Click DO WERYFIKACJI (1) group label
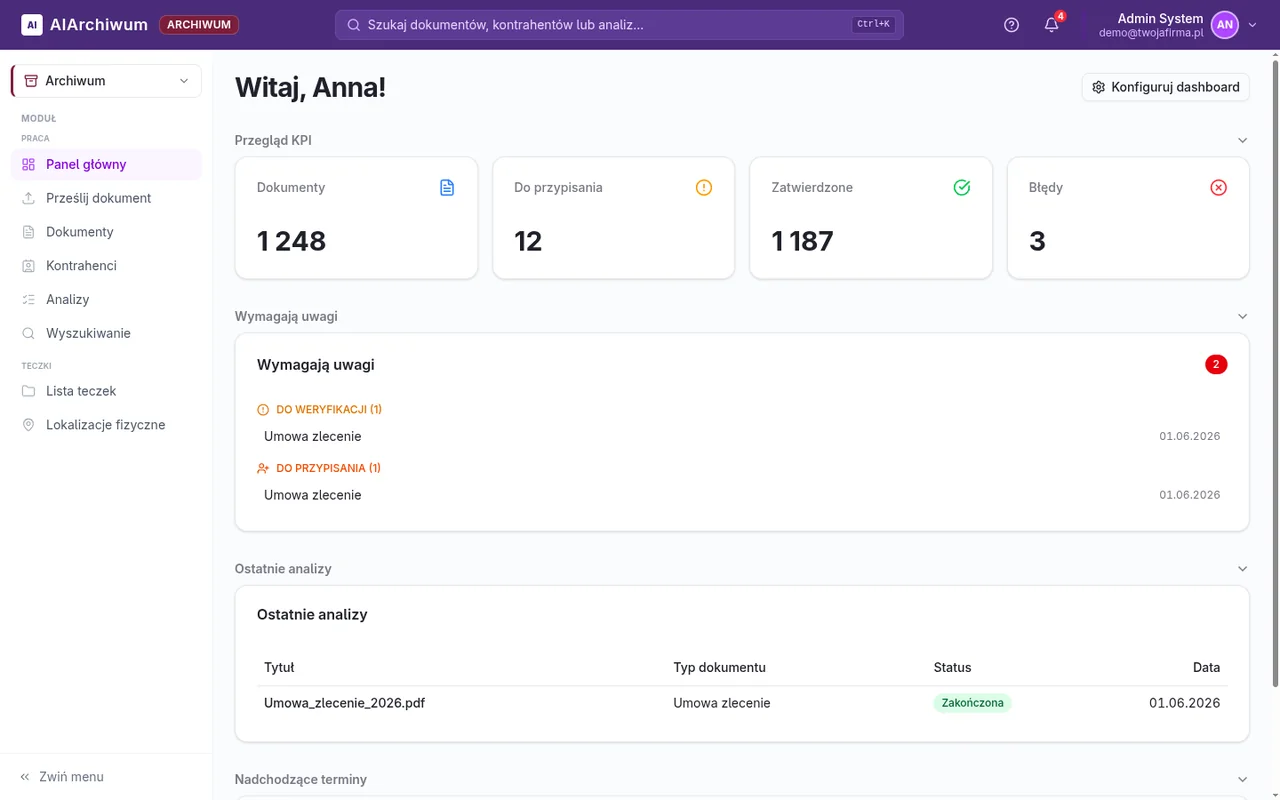Image resolution: width=1280 pixels, height=800 pixels. click(329, 409)
